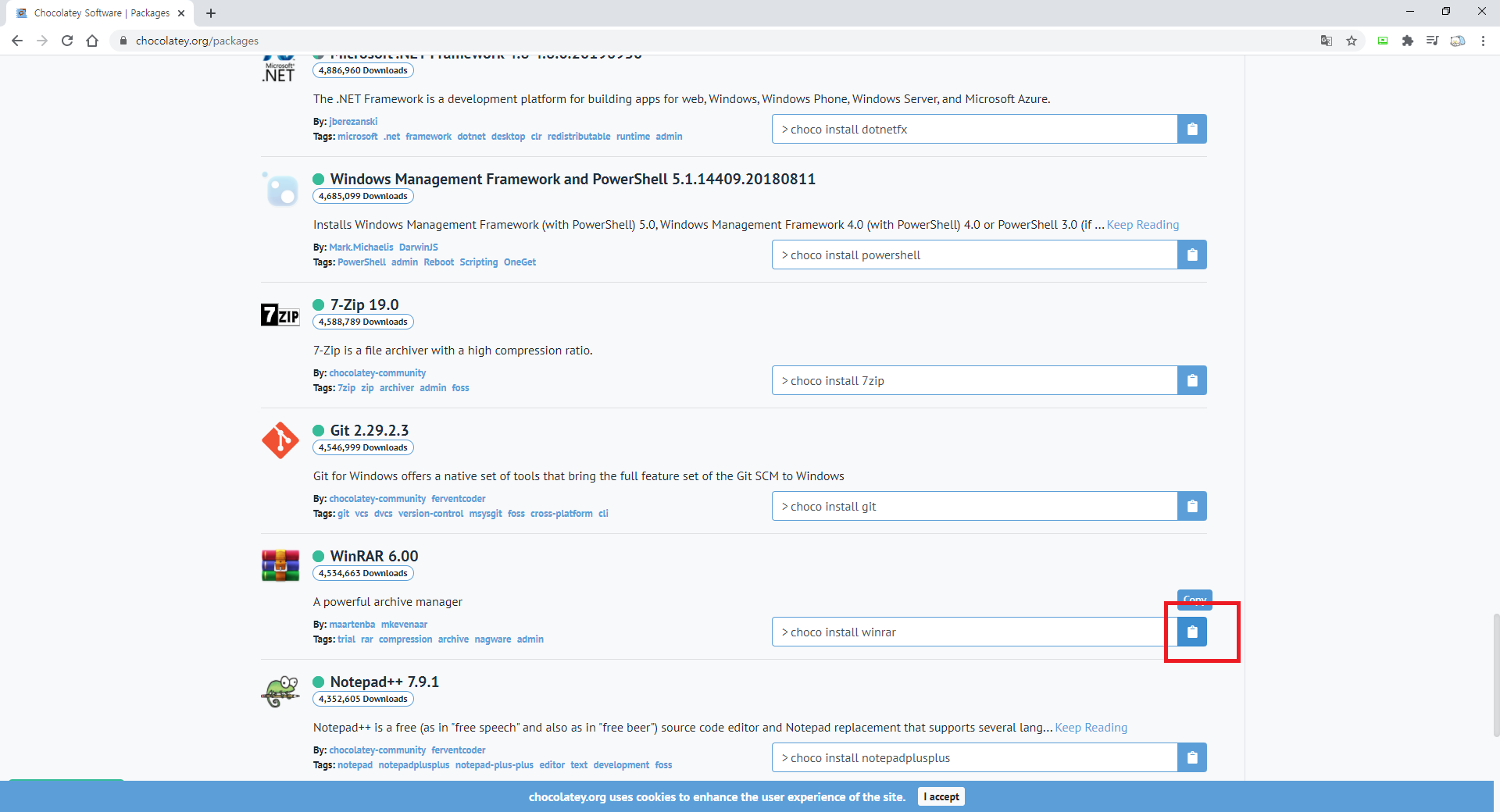
Task: Open author mkevenaar's profile
Action: click(x=404, y=625)
